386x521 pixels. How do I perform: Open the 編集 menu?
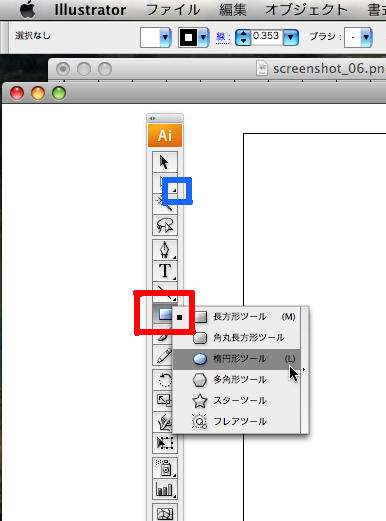click(233, 10)
